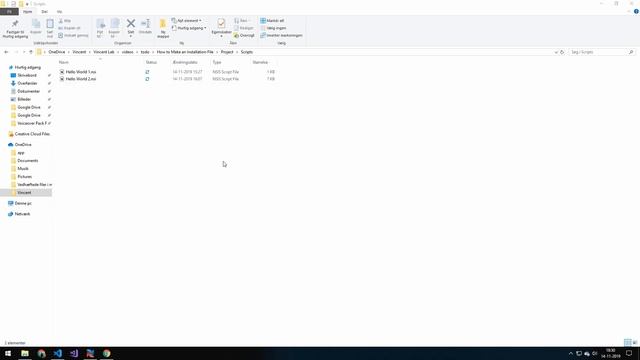Screen dimensions: 640x360
Task: Open Skrivebord in the navigation pane
Action: point(27,76)
